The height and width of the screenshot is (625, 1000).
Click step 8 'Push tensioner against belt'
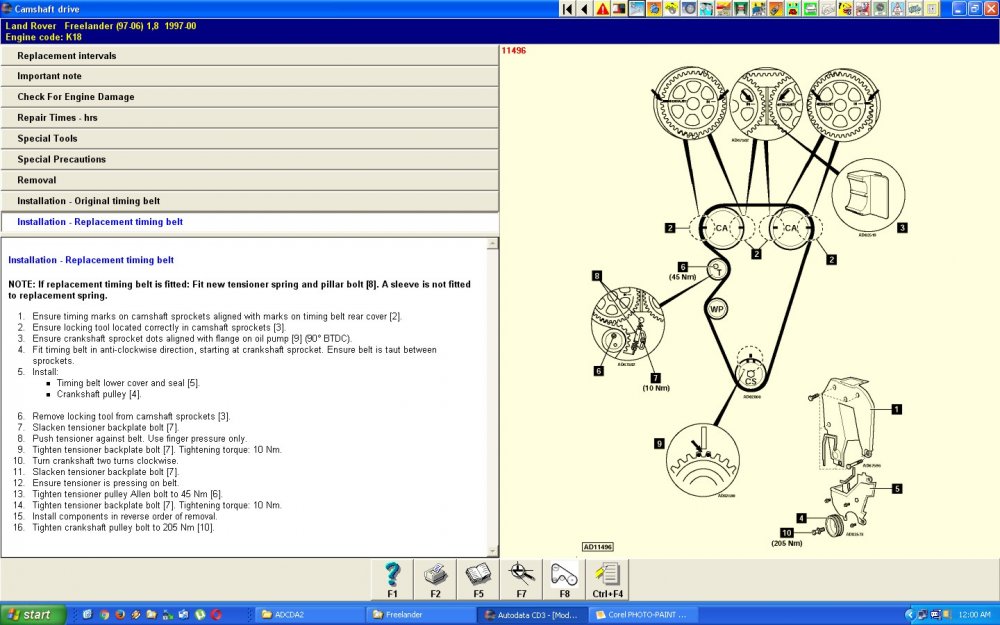[140, 439]
